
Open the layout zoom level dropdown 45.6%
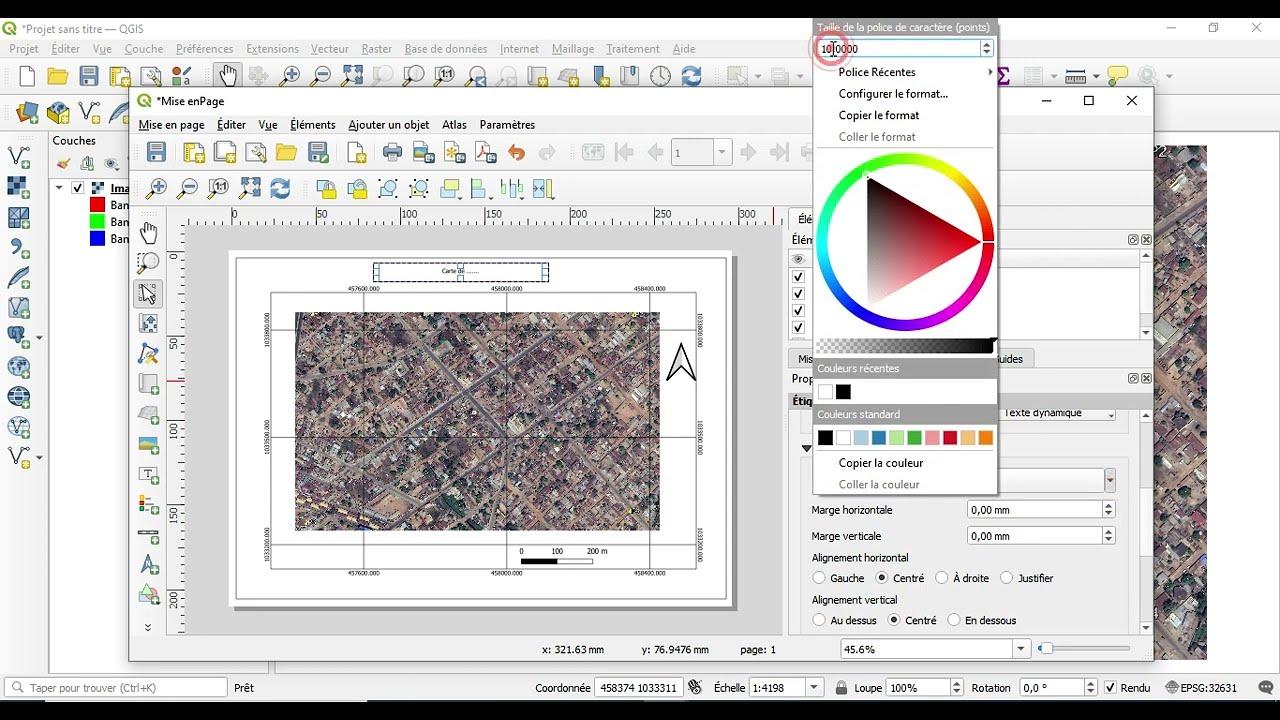click(x=1021, y=649)
